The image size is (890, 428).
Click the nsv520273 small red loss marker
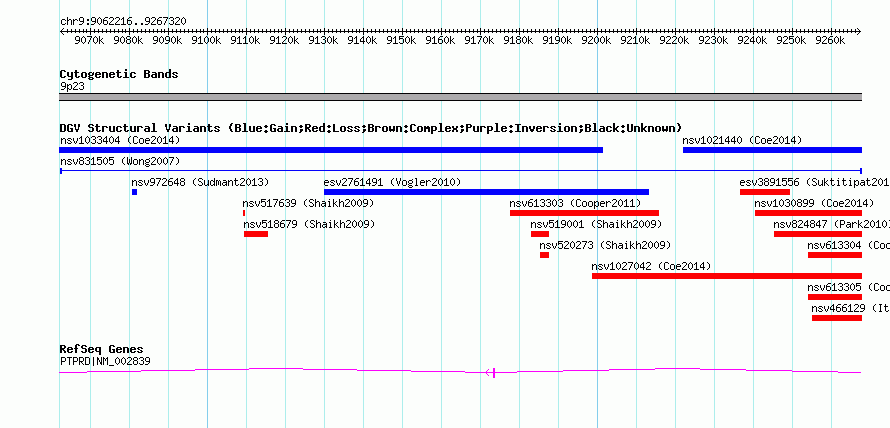click(544, 255)
